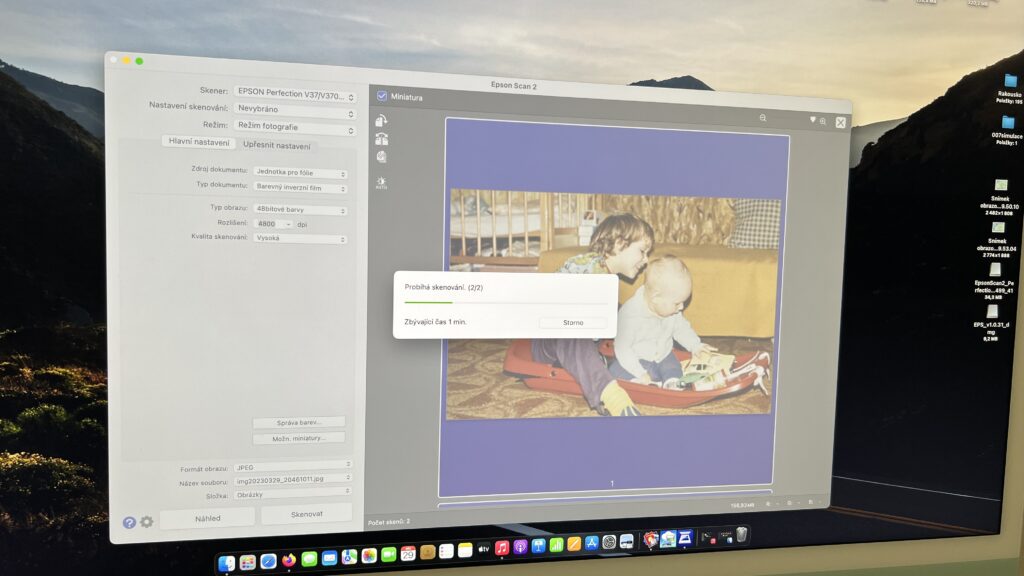Image resolution: width=1024 pixels, height=576 pixels.
Task: Uncheck the Miniatura checkbox
Action: pos(382,96)
